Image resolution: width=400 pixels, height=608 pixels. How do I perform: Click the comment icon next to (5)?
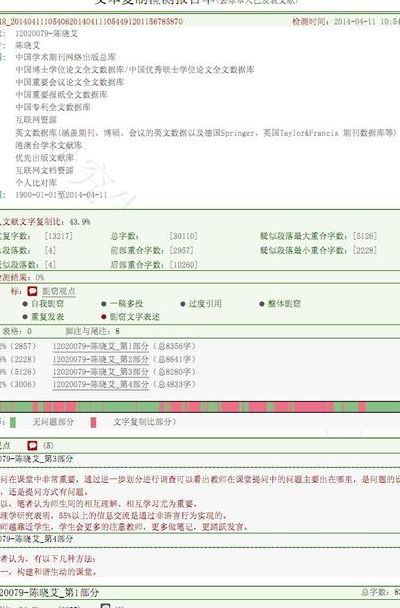click(32, 446)
